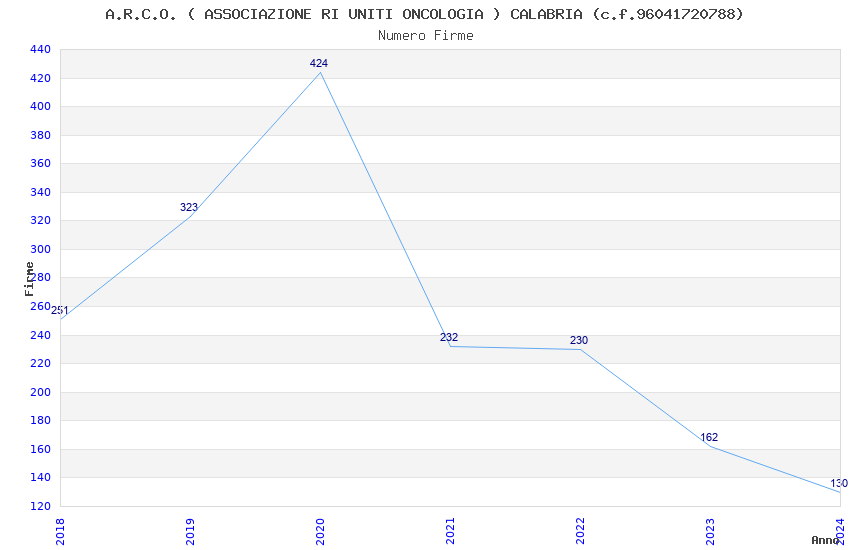Click the Anno x-axis title
The height and width of the screenshot is (550, 850).
point(825,540)
